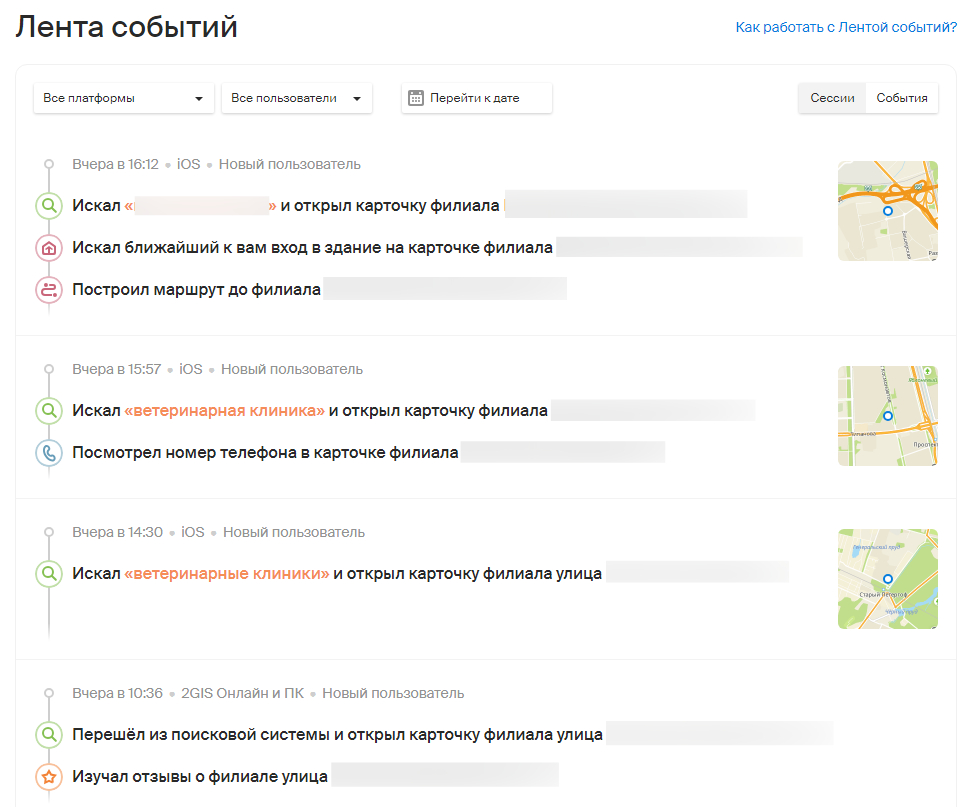Viewport: 971px width, 807px height.
Task: Switch view to События
Action: pyautogui.click(x=902, y=98)
